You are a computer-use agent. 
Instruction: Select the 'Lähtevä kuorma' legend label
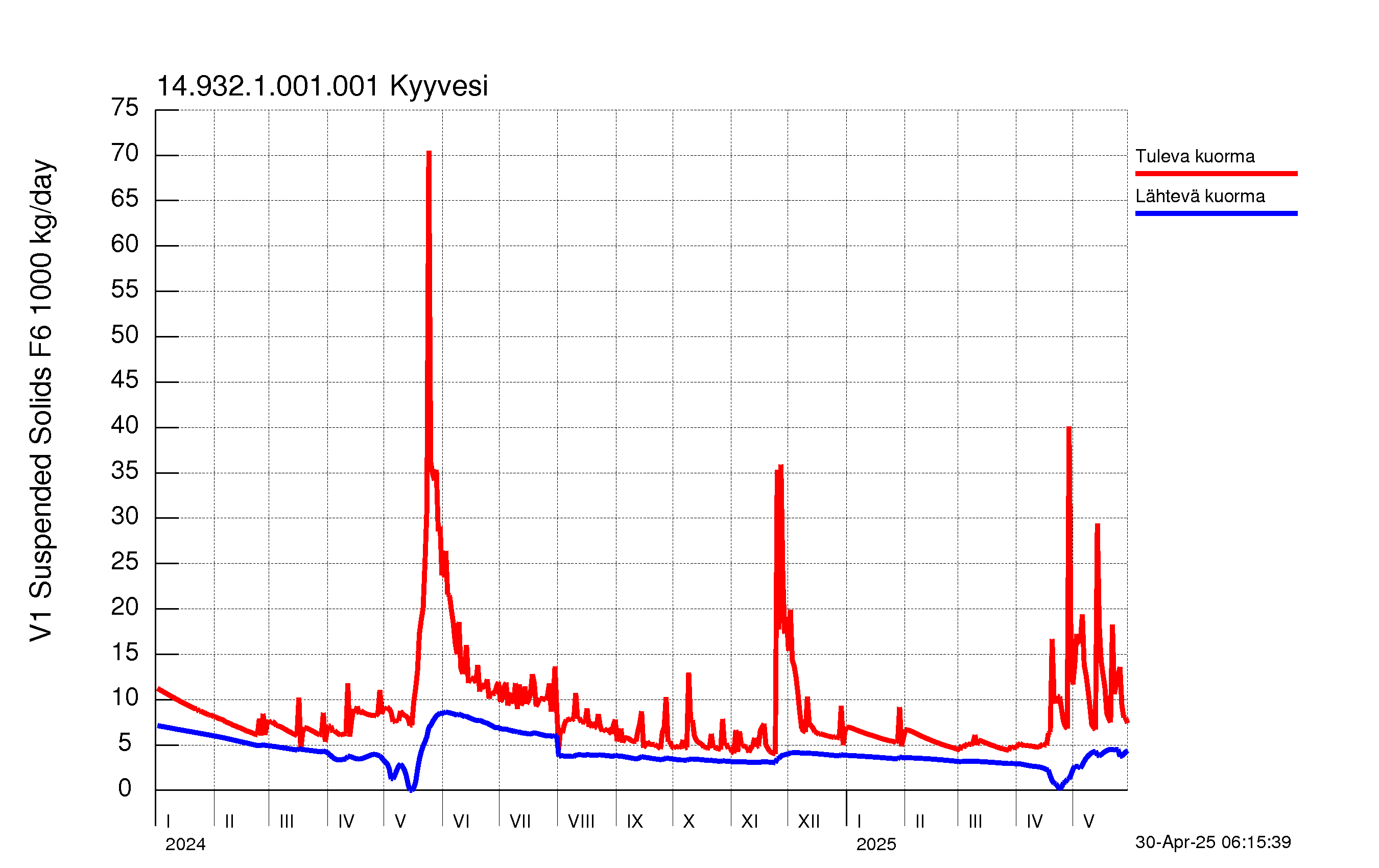click(1200, 197)
